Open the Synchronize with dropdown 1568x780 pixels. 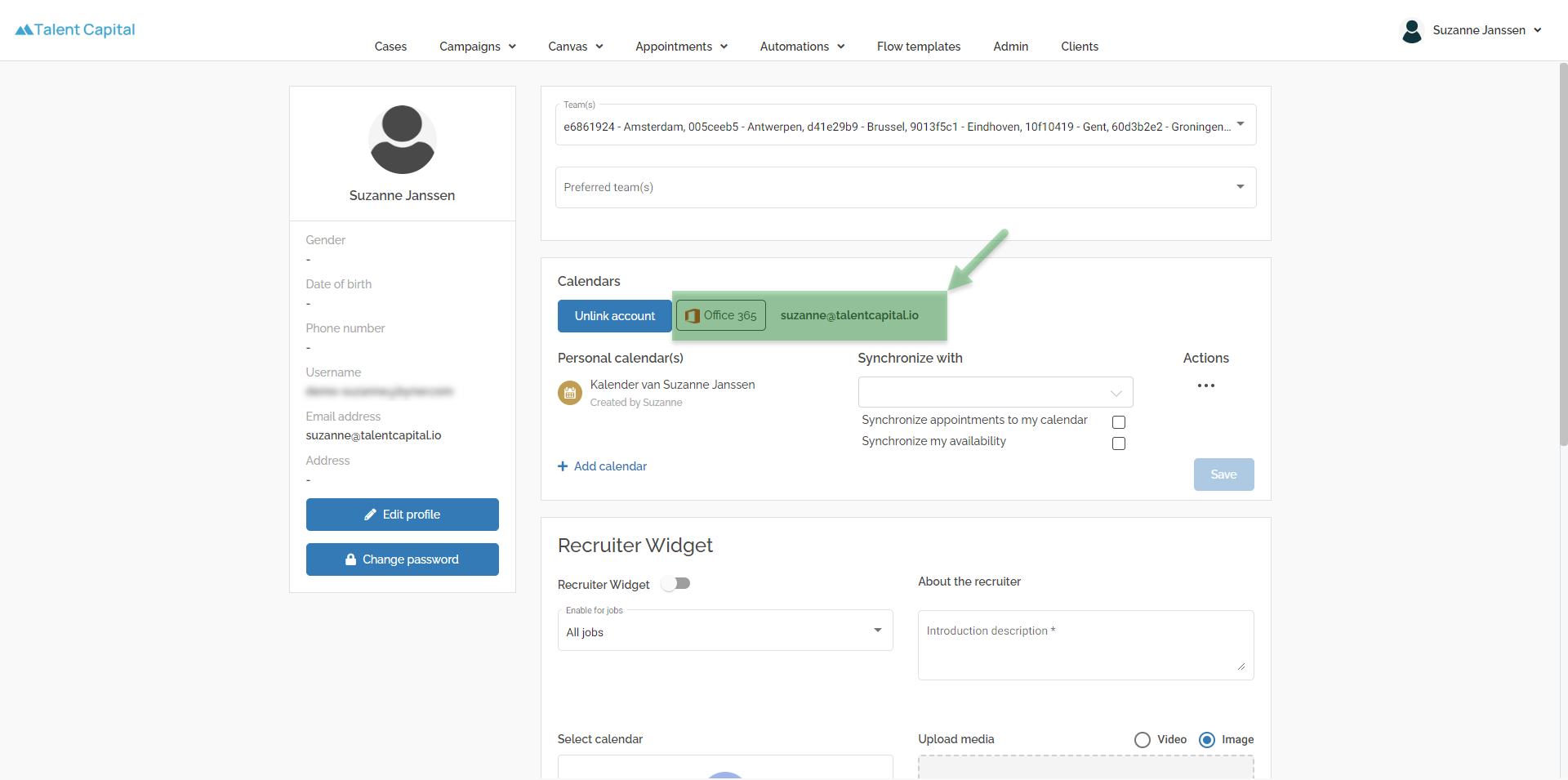[996, 392]
